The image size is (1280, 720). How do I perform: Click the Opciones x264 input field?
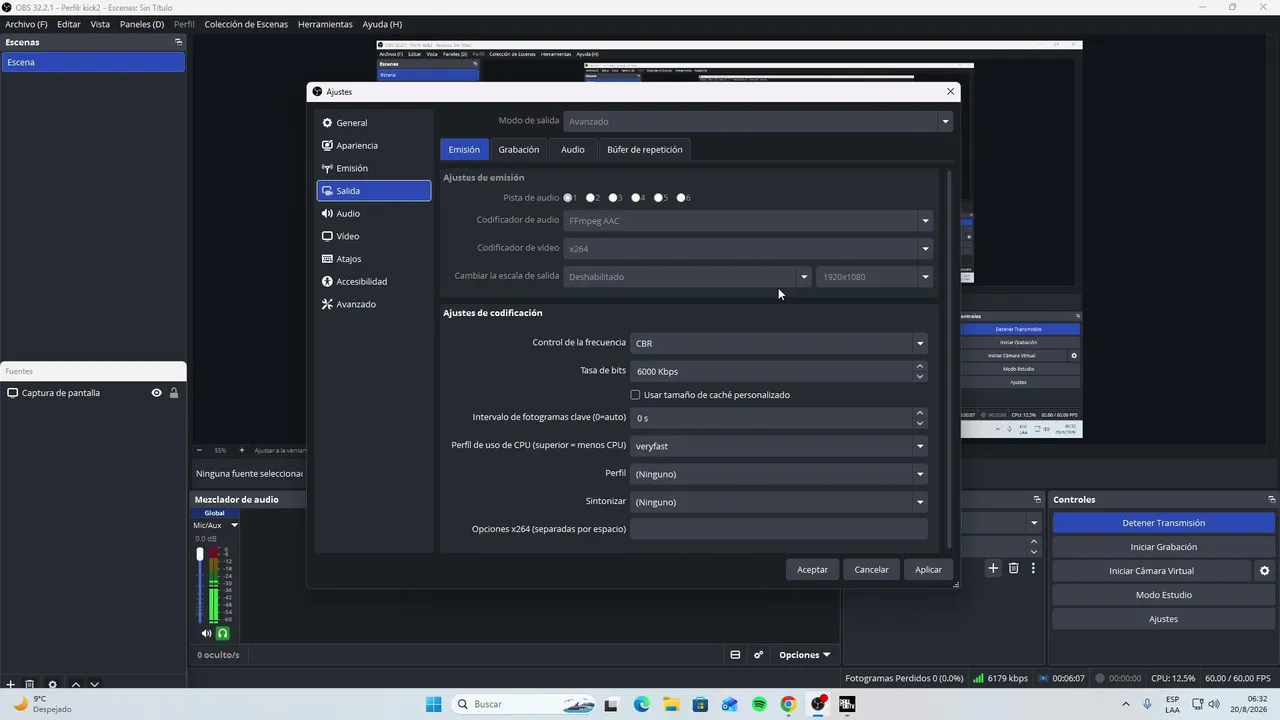[779, 529]
